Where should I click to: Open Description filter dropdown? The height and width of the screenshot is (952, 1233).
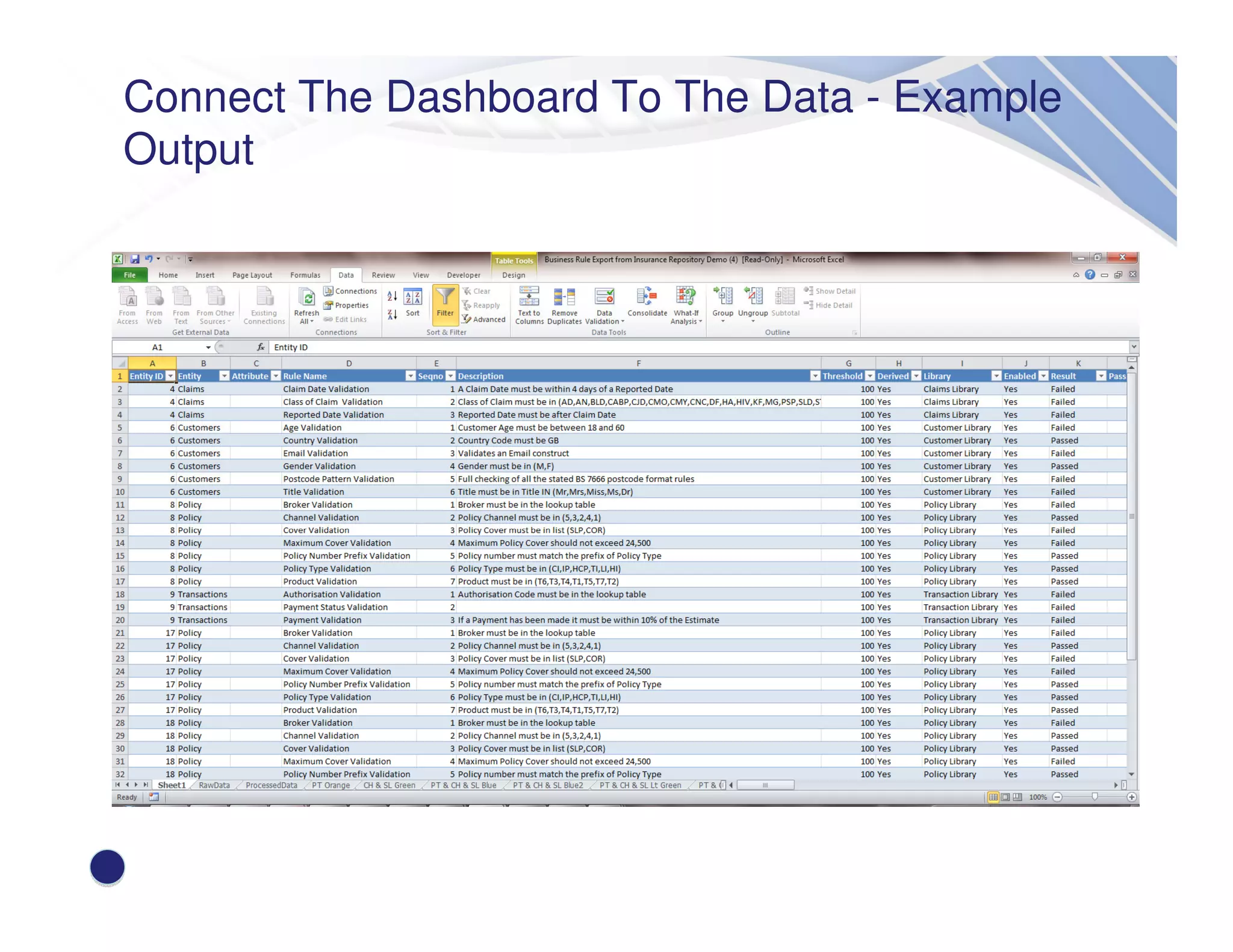815,376
